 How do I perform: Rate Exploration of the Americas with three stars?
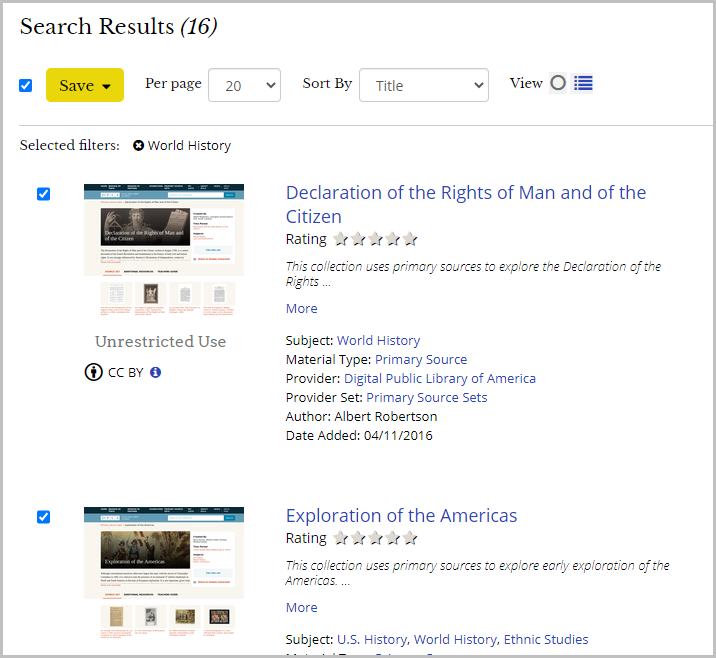(375, 538)
